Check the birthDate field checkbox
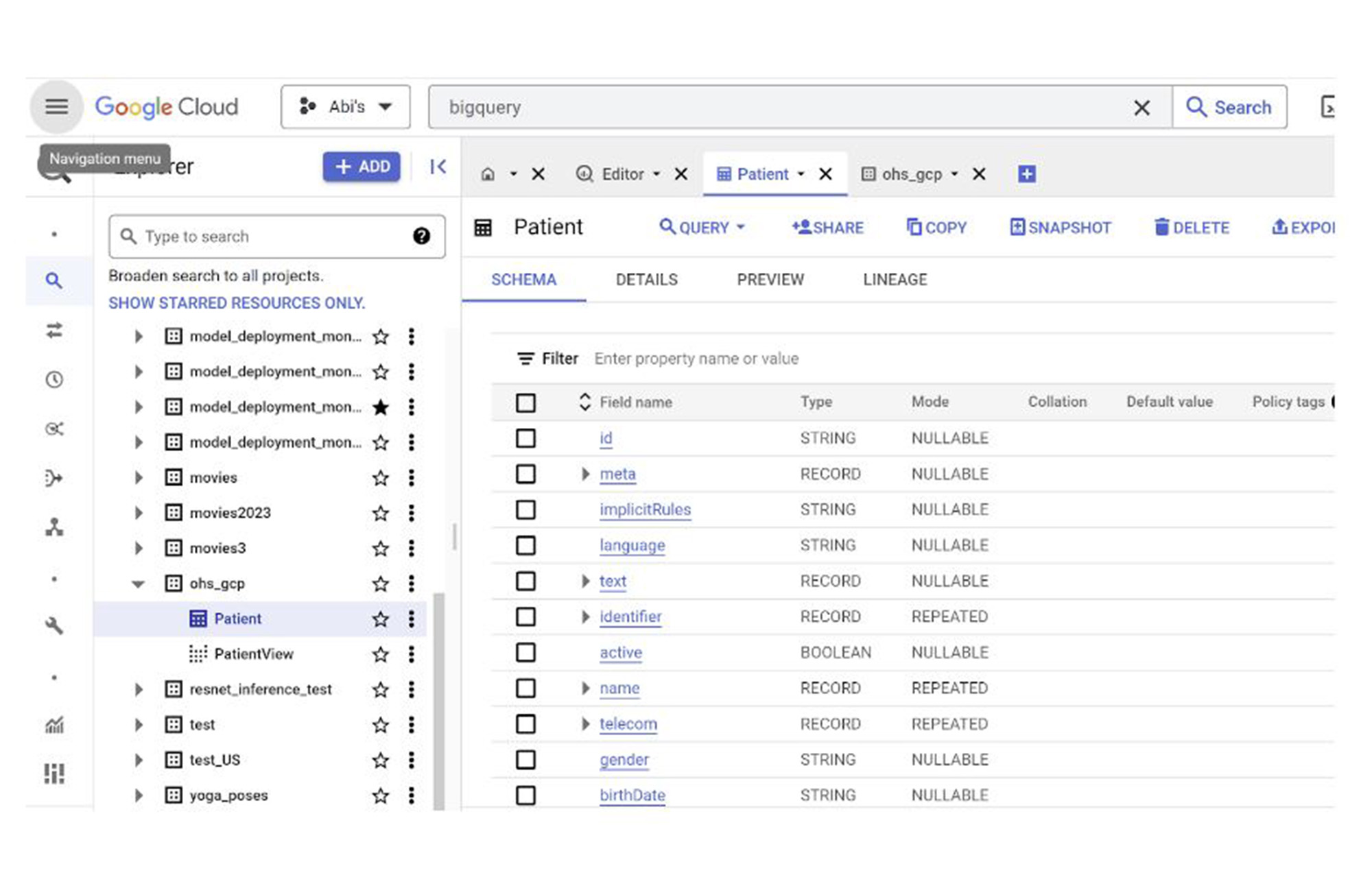This screenshot has width=1372, height=888. (525, 795)
